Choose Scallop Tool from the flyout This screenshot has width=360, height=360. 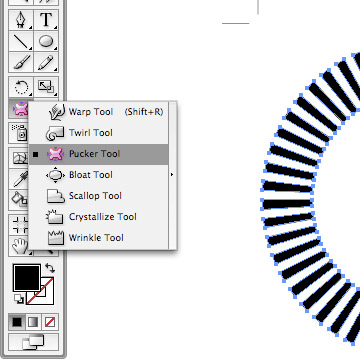[x=99, y=196]
